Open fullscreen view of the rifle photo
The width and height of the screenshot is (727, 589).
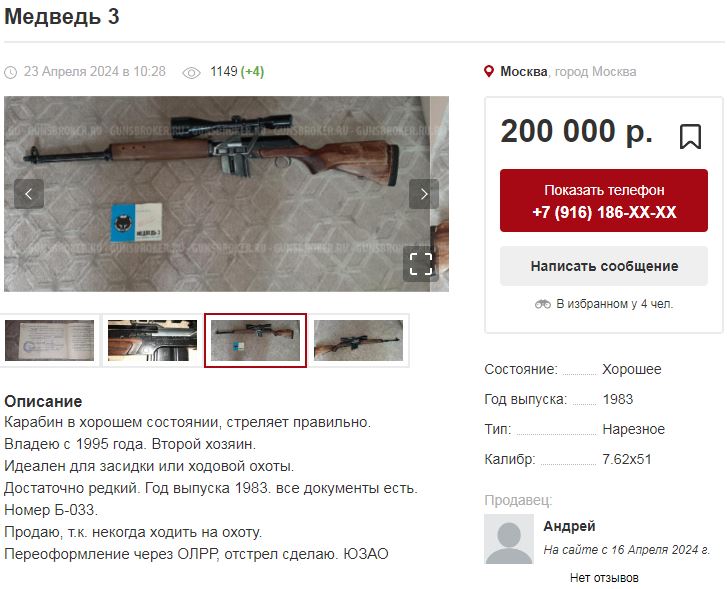pos(421,264)
